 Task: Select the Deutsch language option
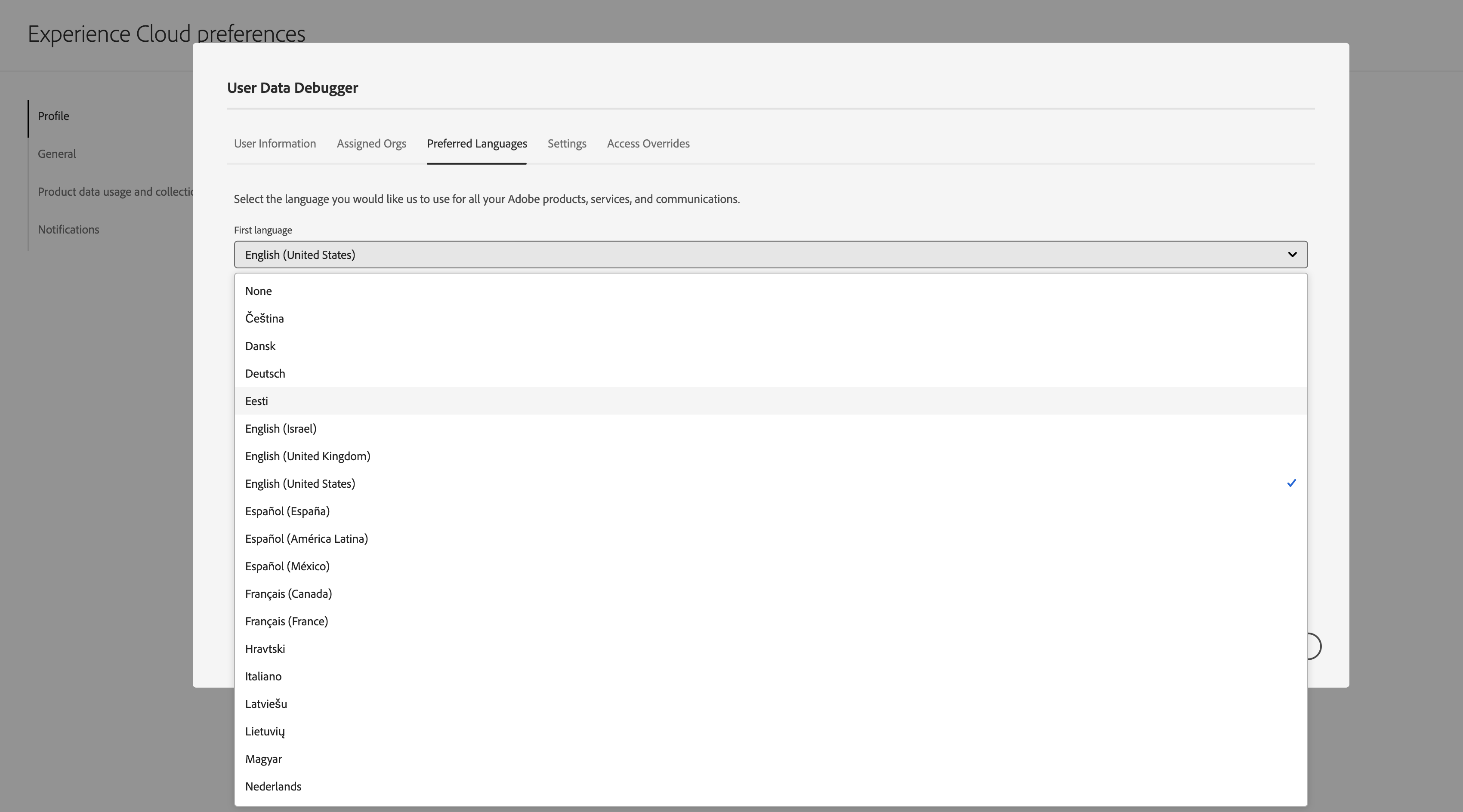pyautogui.click(x=265, y=373)
